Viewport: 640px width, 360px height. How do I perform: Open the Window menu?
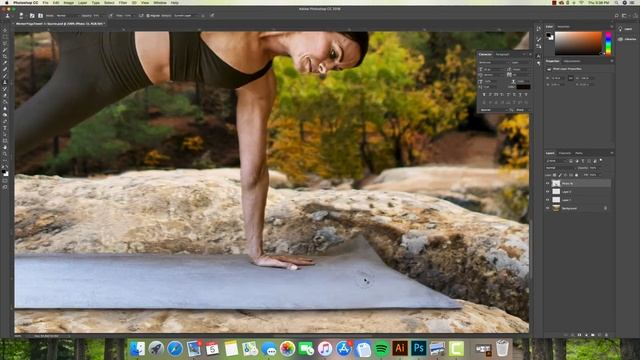(x=160, y=2)
